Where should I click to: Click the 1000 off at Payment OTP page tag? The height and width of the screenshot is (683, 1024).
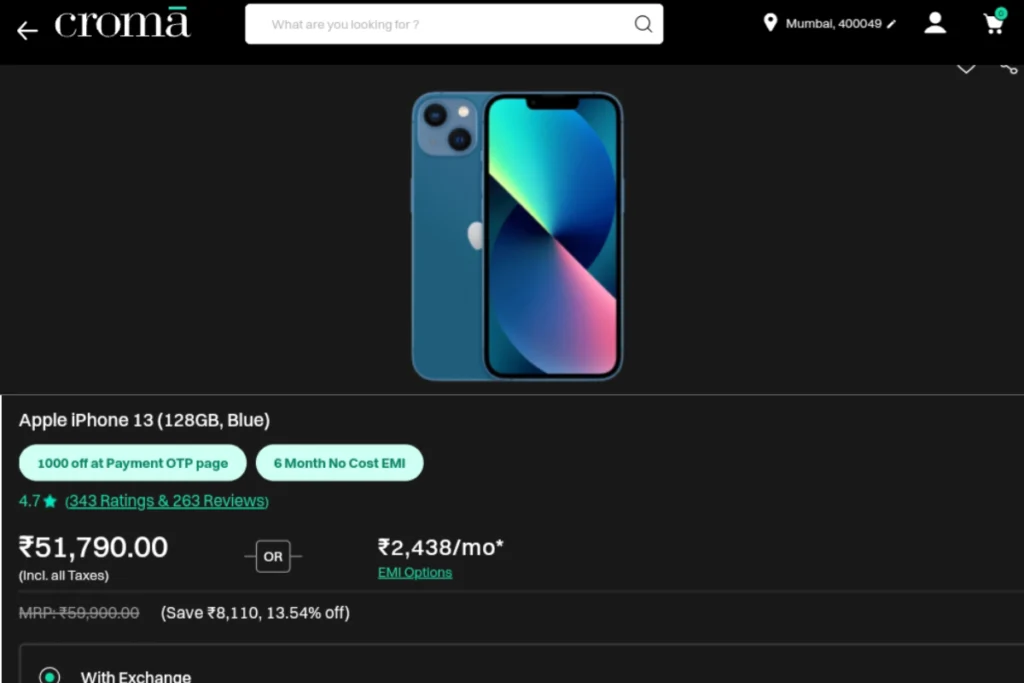pos(133,463)
